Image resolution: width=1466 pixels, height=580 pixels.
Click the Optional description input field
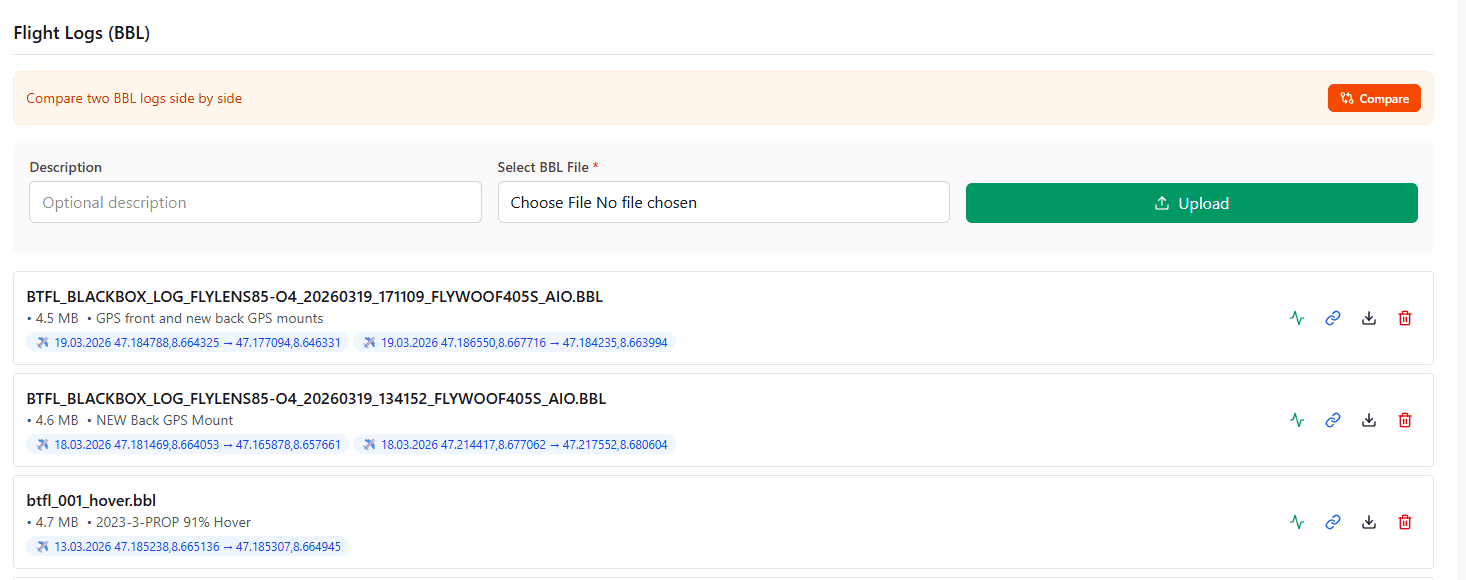(255, 202)
